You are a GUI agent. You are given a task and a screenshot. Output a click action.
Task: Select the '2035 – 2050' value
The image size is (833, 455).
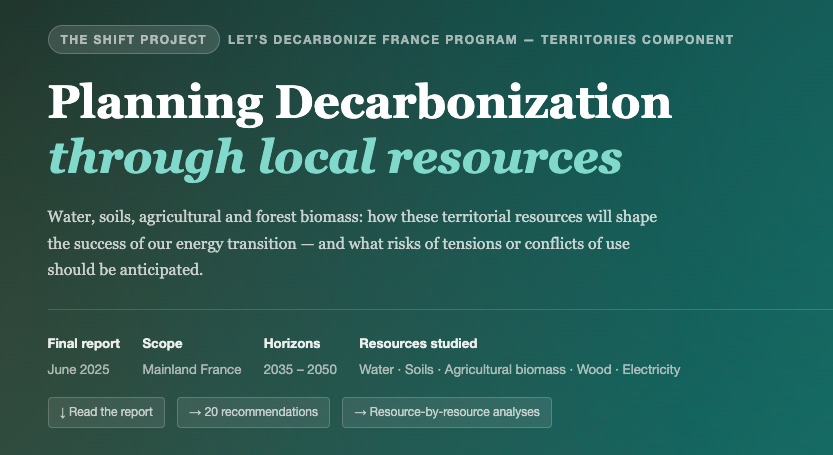(300, 369)
